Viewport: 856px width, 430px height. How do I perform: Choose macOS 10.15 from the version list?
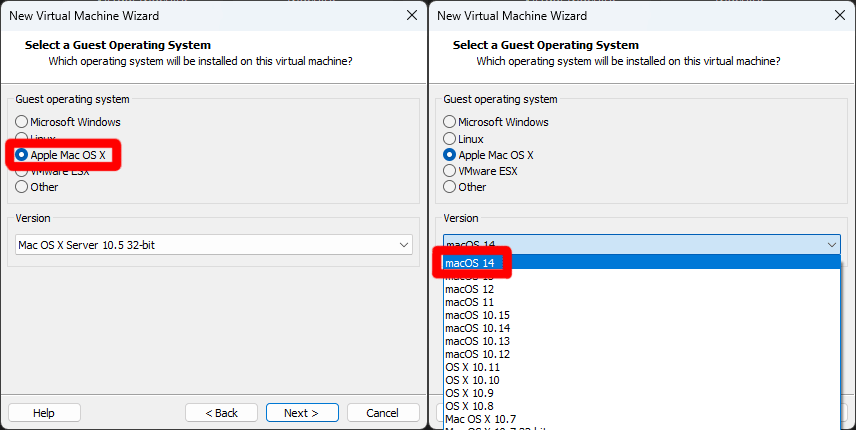pyautogui.click(x=642, y=315)
